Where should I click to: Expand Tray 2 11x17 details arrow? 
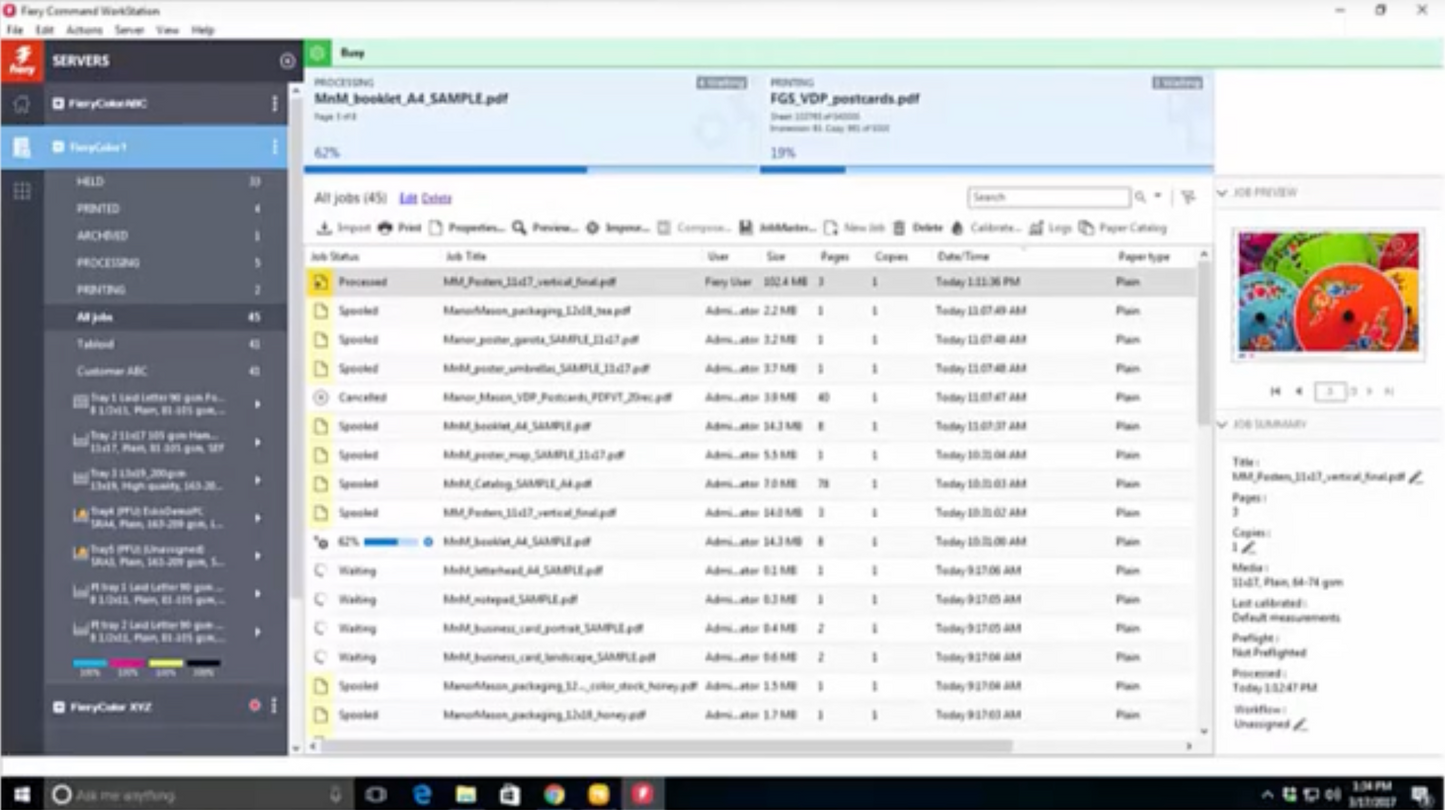[x=258, y=442]
